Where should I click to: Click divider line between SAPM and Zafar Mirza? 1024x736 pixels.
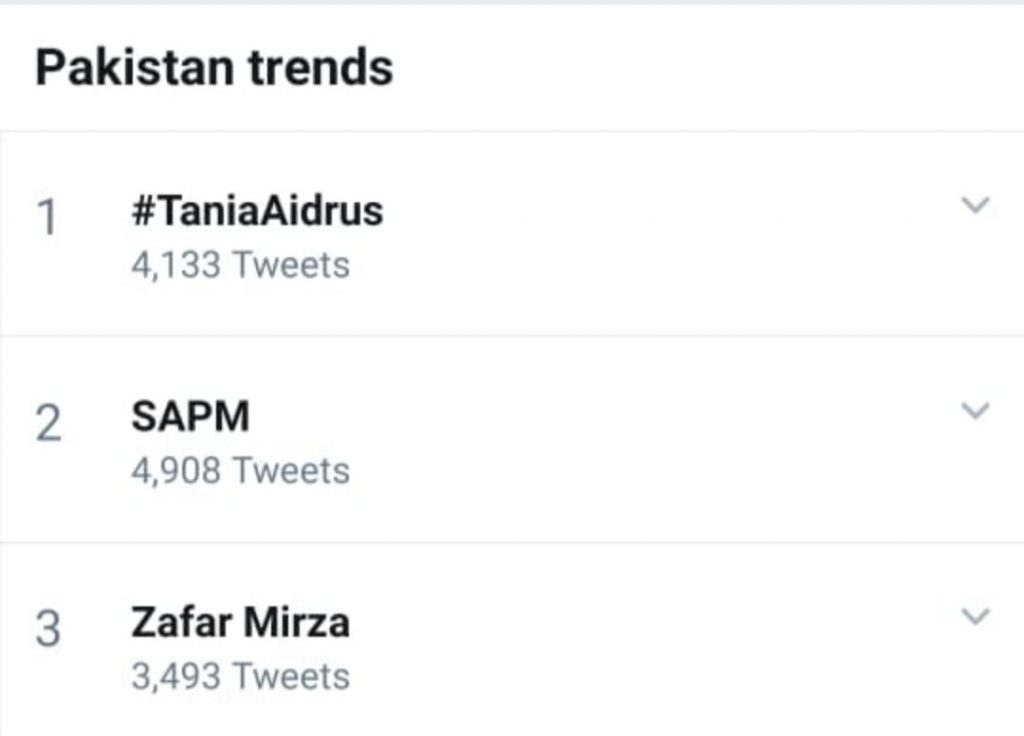pos(512,543)
